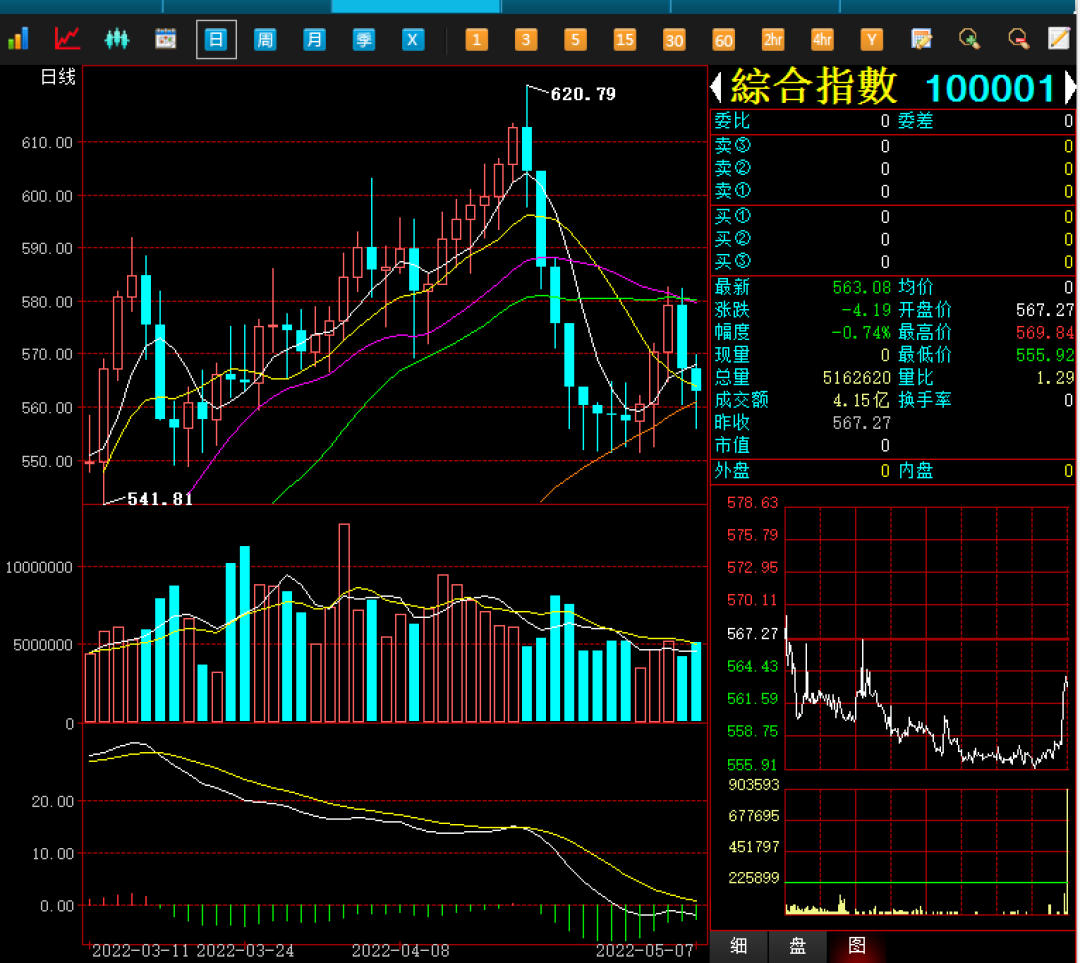This screenshot has width=1080, height=963.
Task: Open the 图 chart tab
Action: tap(857, 946)
